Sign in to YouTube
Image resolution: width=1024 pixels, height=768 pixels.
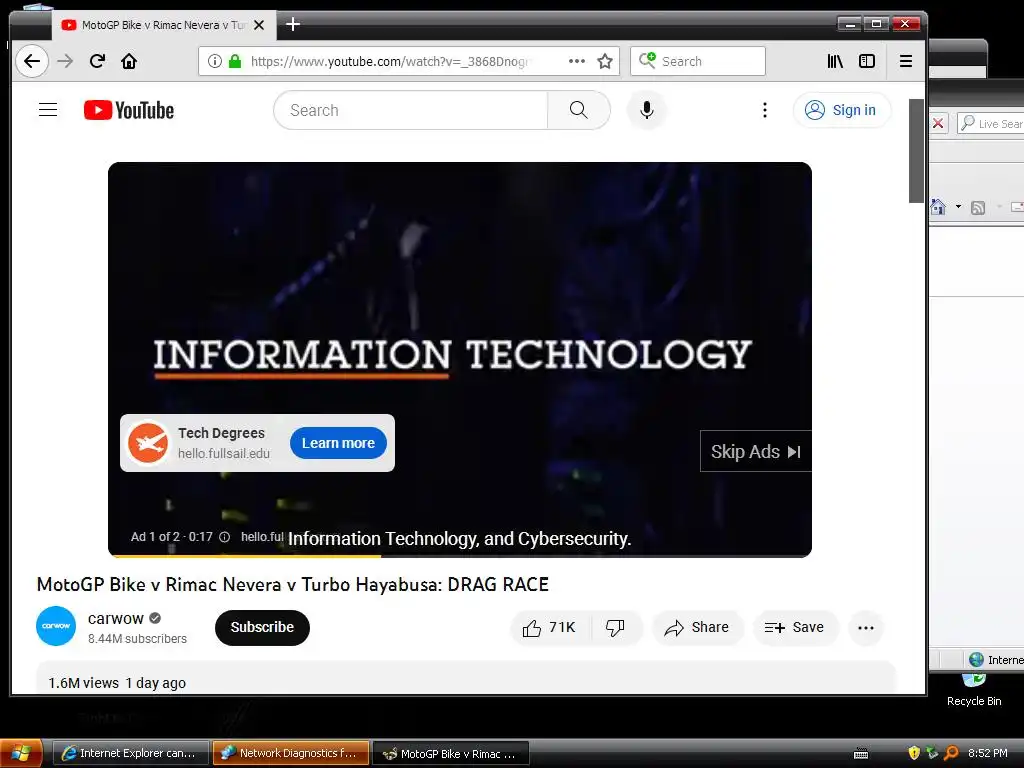pyautogui.click(x=842, y=110)
